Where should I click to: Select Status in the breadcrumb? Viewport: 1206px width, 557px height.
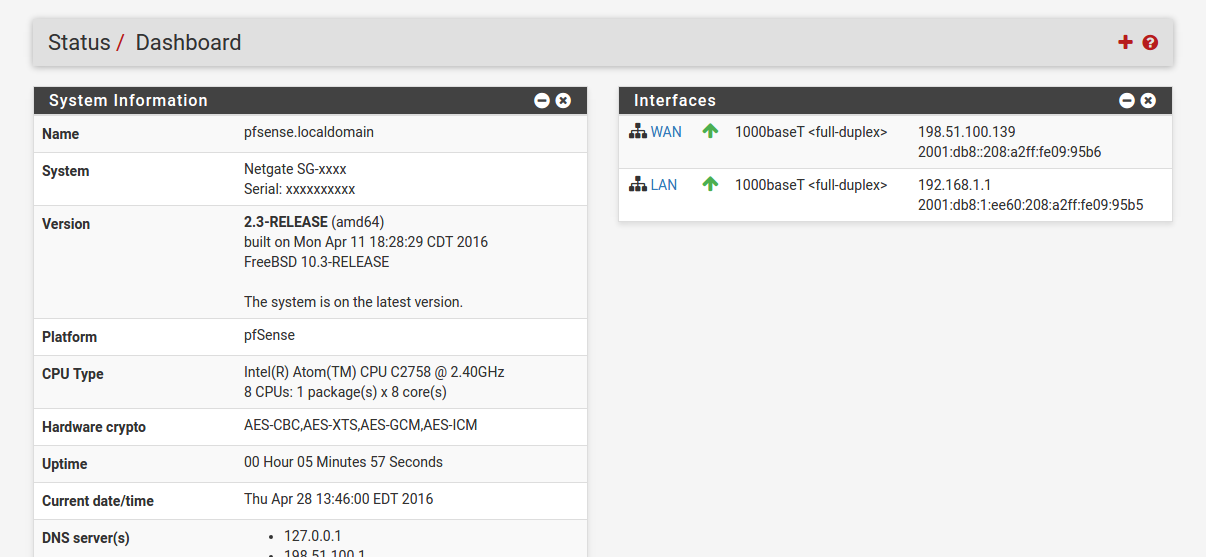tap(79, 43)
